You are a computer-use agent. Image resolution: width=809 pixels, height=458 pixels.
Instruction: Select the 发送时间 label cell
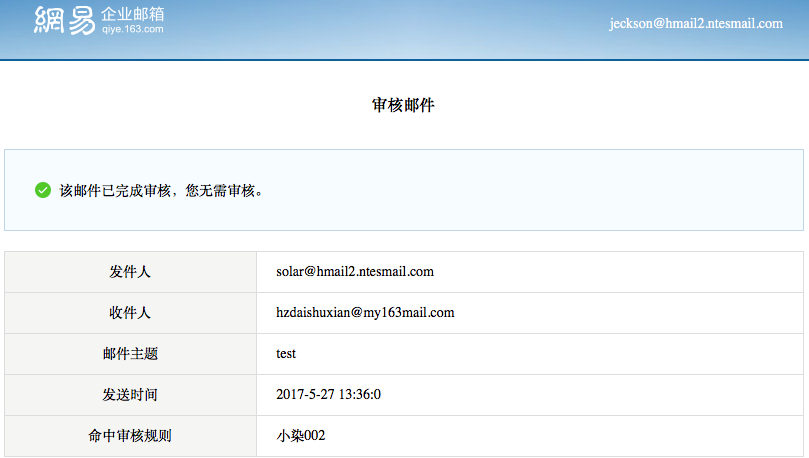pyautogui.click(x=130, y=395)
